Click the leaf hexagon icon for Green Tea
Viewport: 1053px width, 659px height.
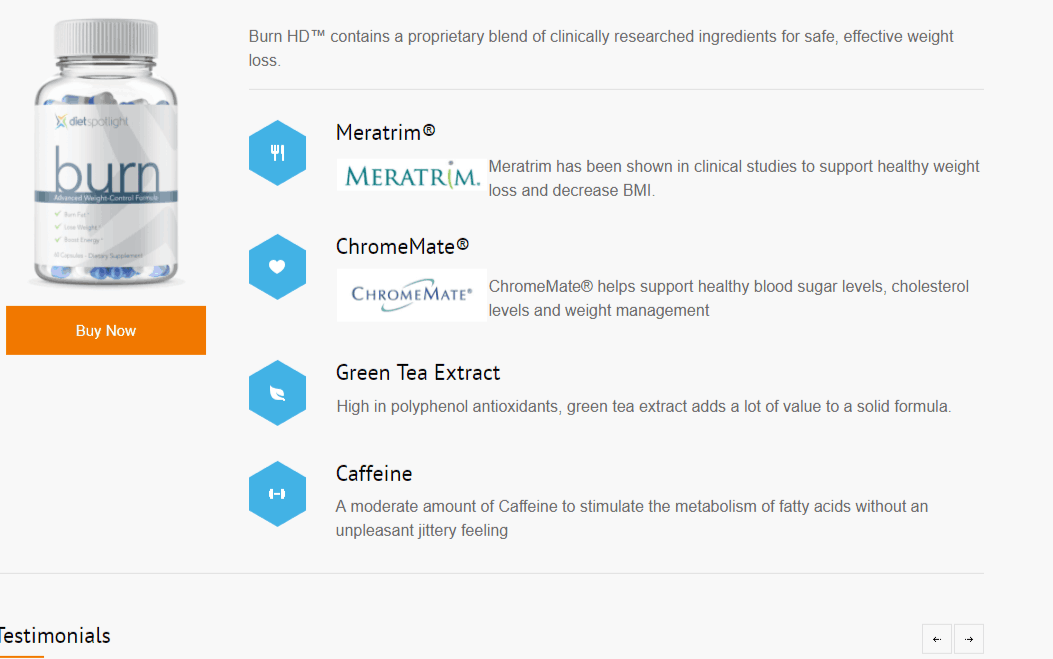point(277,393)
